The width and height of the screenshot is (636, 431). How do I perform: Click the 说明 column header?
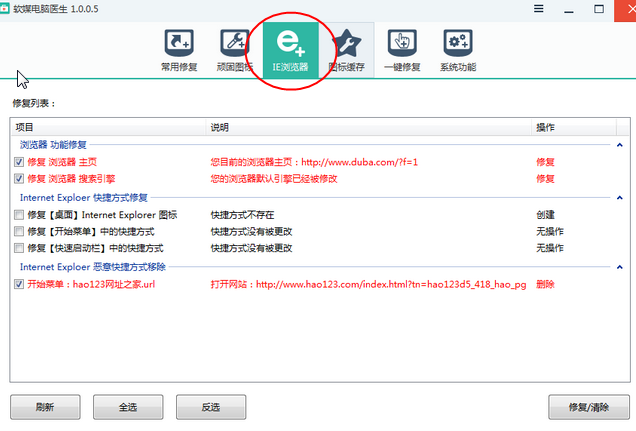tap(369, 127)
